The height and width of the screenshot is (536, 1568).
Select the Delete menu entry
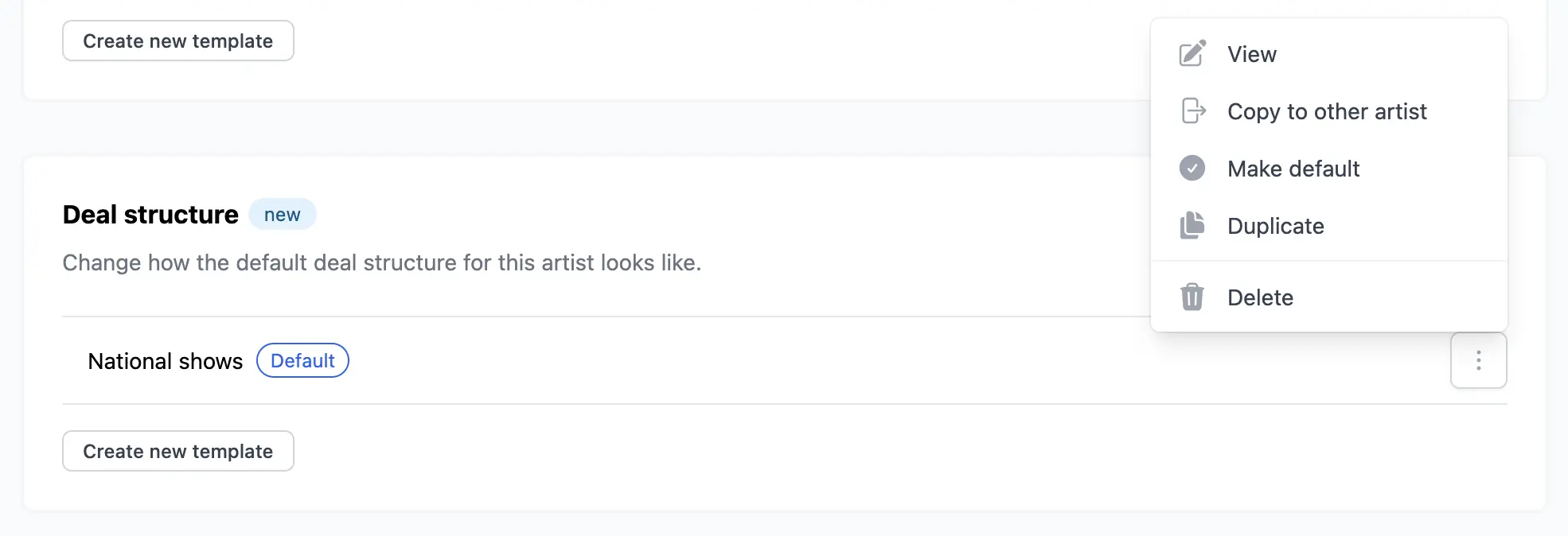(x=1260, y=297)
